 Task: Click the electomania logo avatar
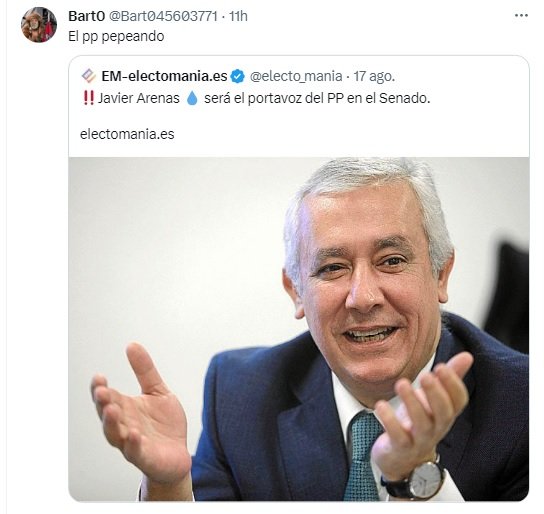point(88,76)
